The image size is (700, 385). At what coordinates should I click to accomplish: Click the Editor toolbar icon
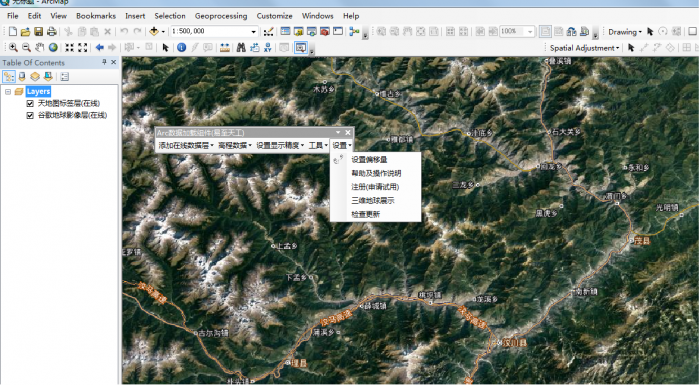point(268,31)
